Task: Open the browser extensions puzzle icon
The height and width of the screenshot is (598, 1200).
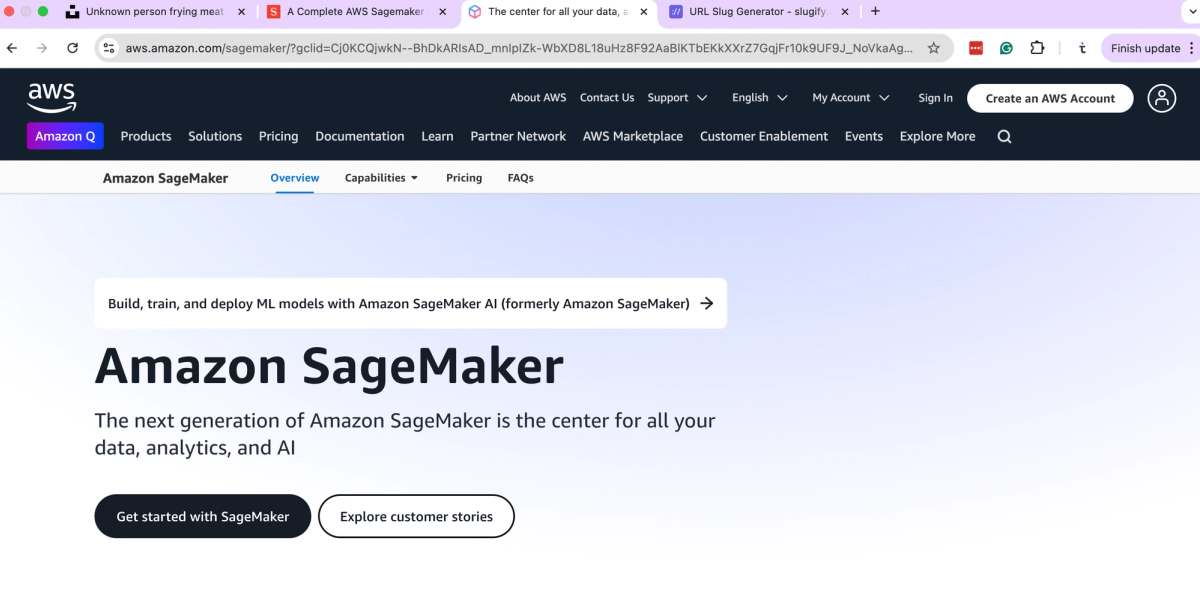Action: 1037,47
